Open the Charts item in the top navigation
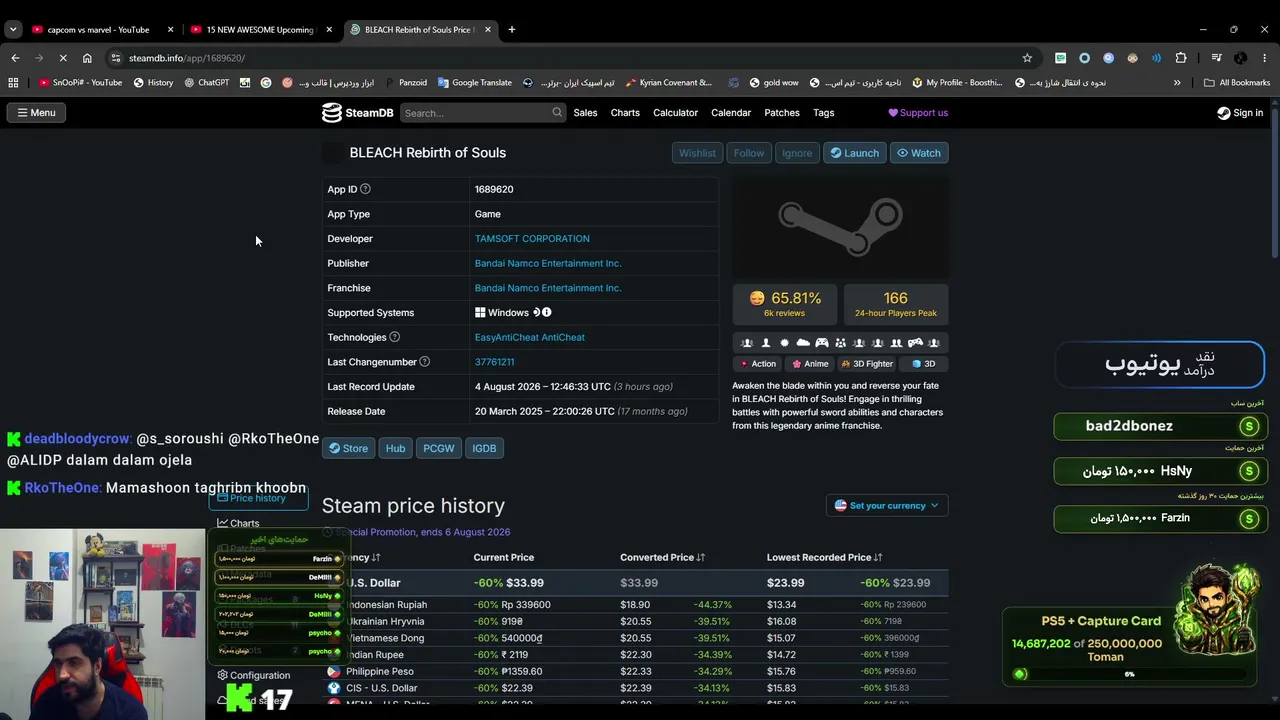 (625, 113)
